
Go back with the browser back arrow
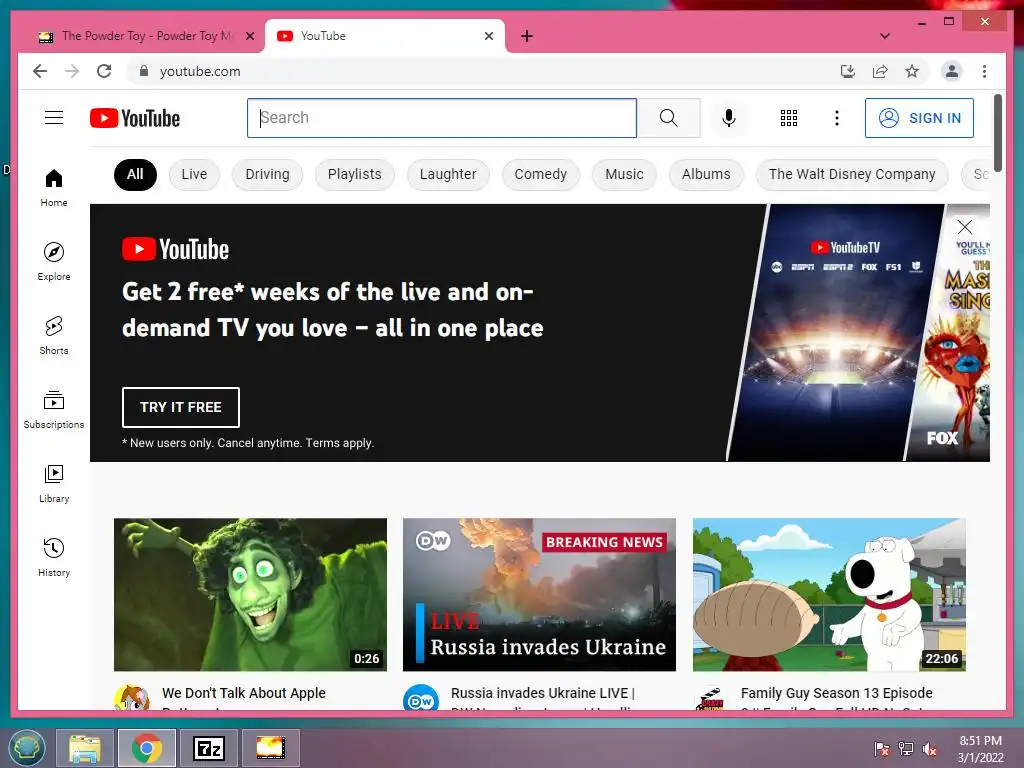[x=40, y=71]
